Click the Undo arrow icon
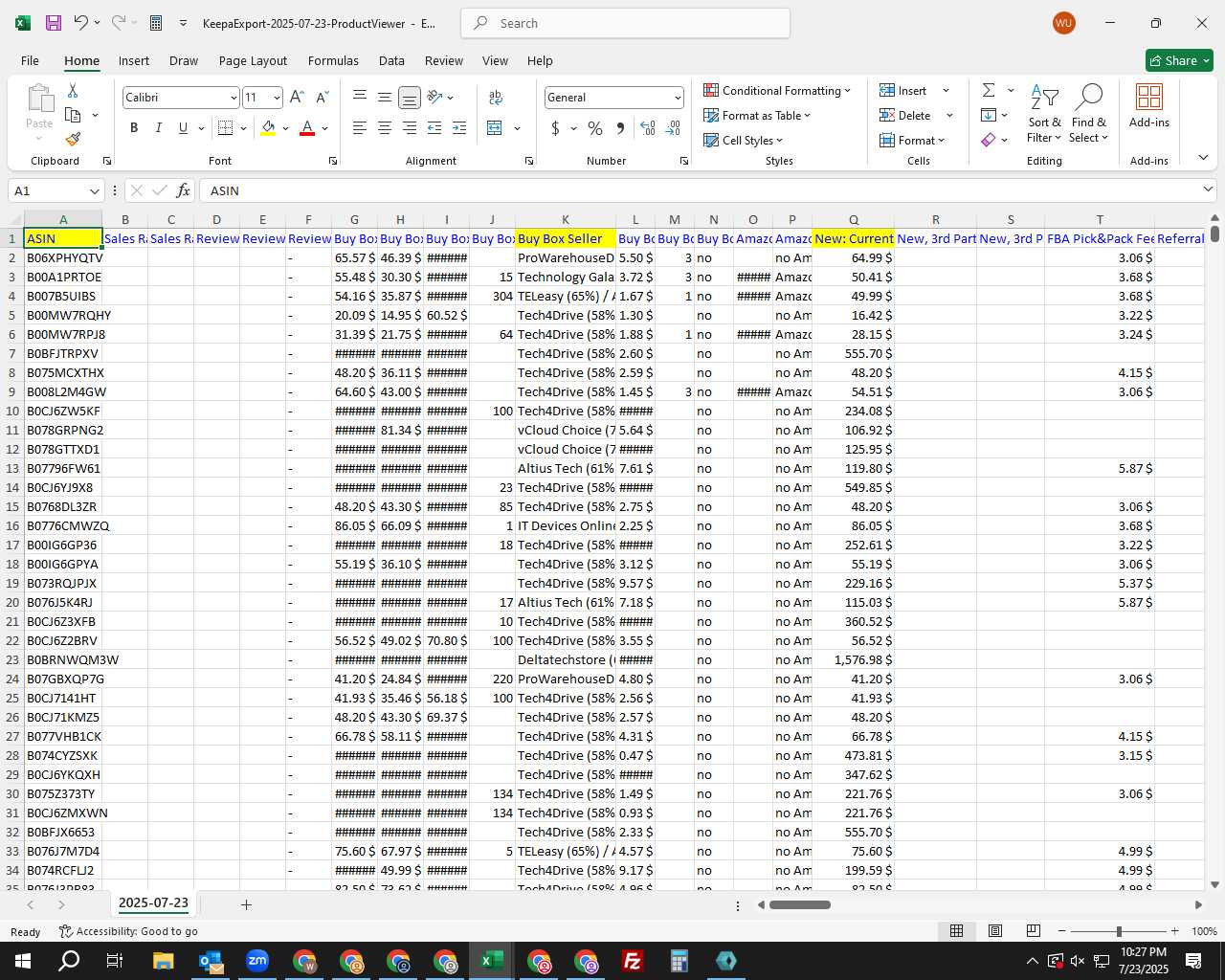 [x=81, y=23]
